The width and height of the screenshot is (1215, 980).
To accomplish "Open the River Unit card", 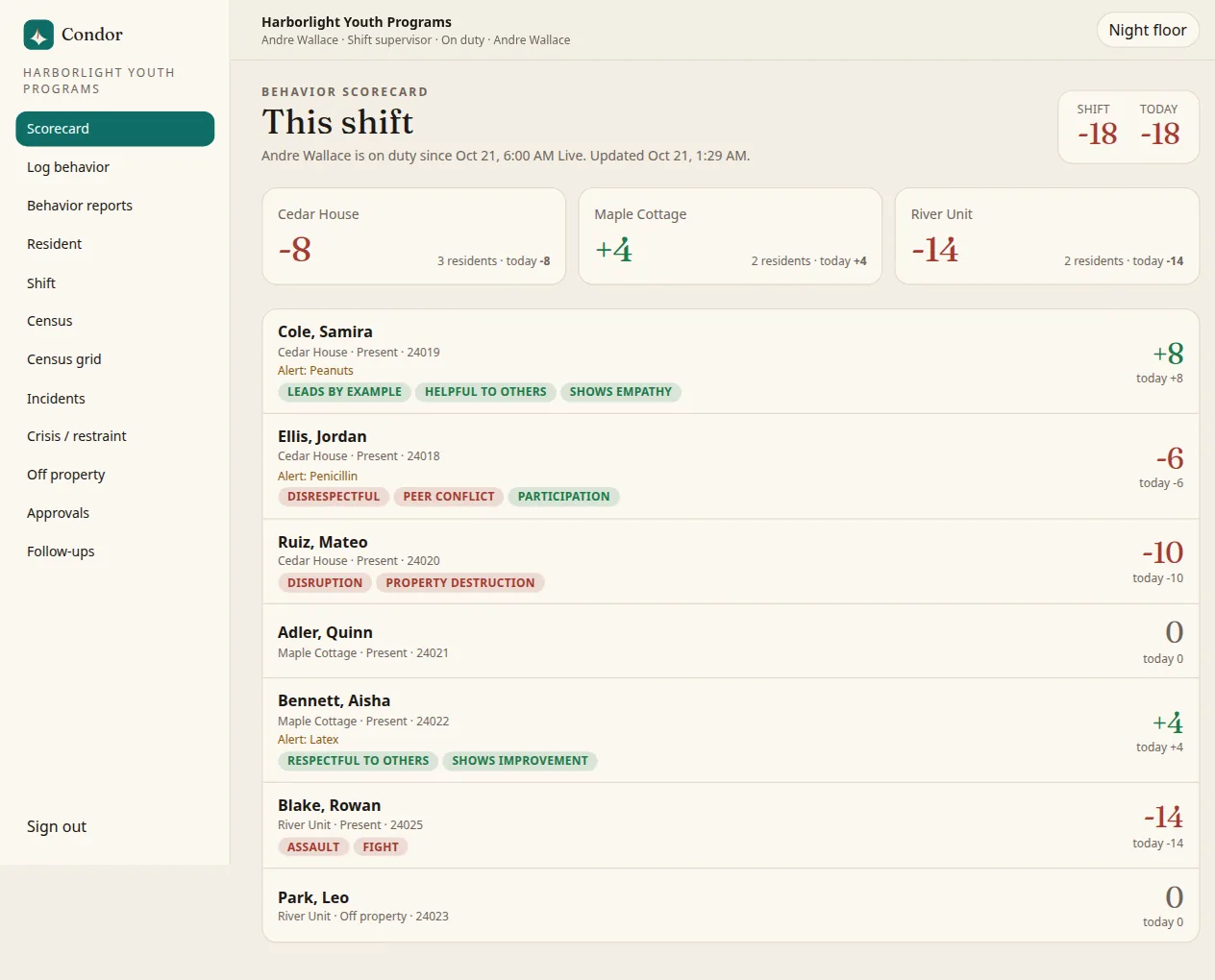I will click(1047, 236).
